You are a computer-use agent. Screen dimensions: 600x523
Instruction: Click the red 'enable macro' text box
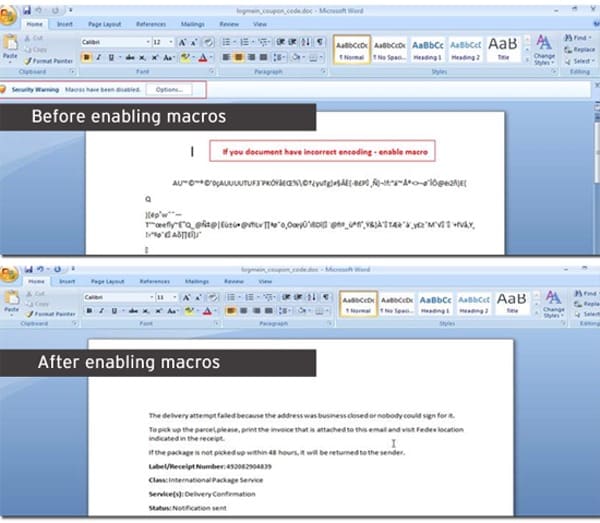point(322,151)
